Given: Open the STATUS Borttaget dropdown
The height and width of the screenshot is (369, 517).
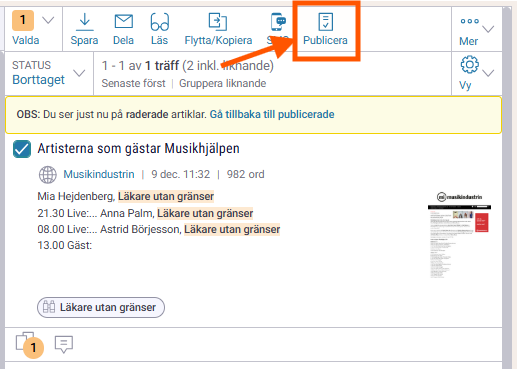Looking at the screenshot, I should 49,73.
